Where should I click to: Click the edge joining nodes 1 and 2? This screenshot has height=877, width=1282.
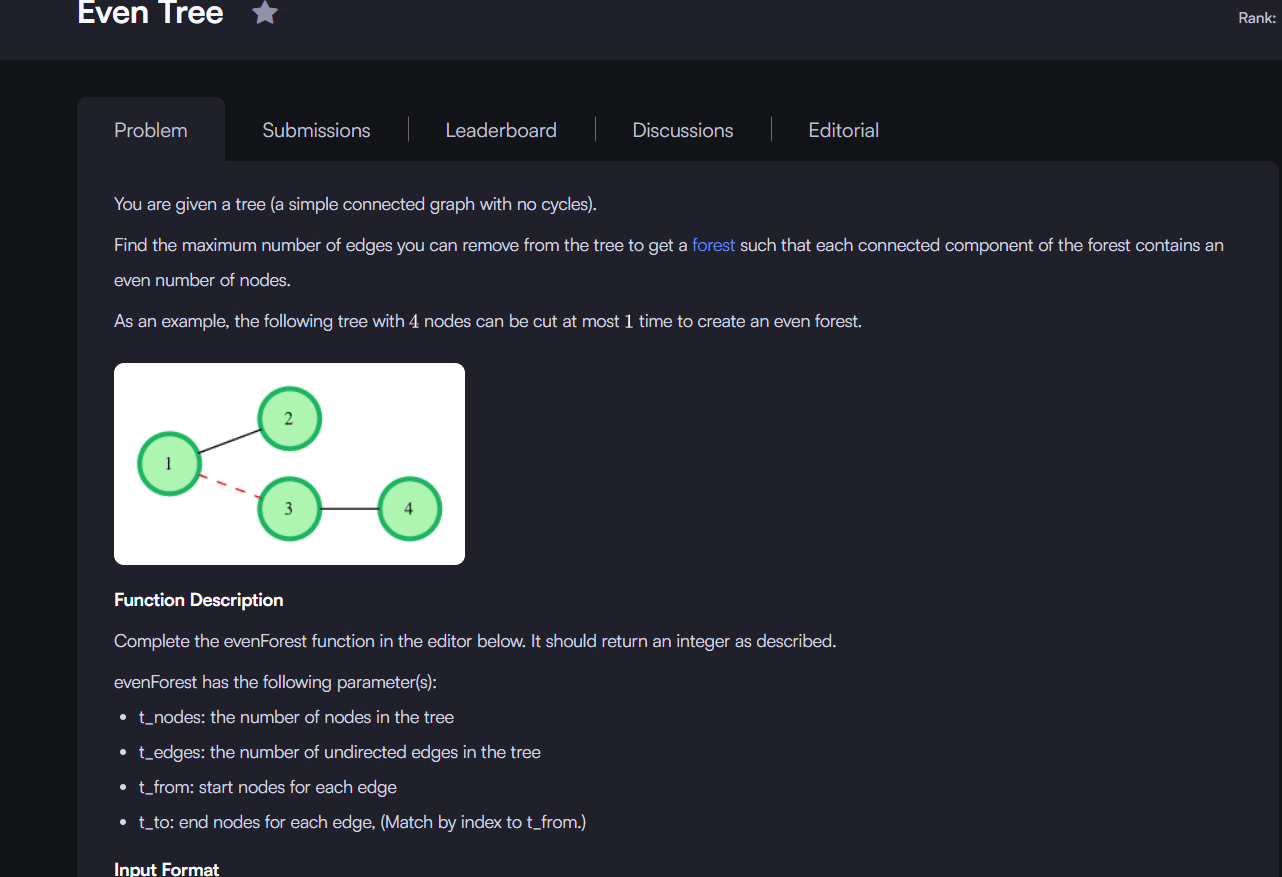click(229, 441)
